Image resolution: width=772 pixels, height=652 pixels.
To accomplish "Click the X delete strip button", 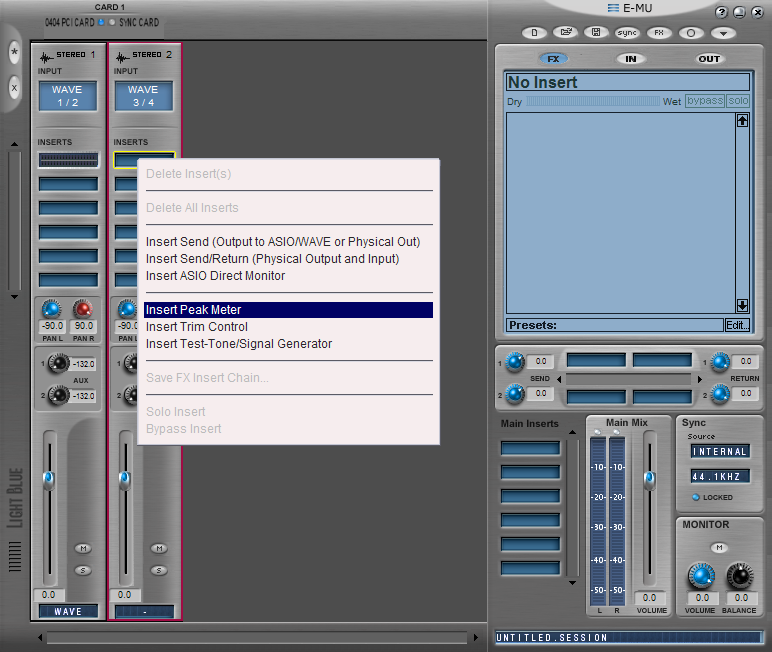I will [x=14, y=88].
